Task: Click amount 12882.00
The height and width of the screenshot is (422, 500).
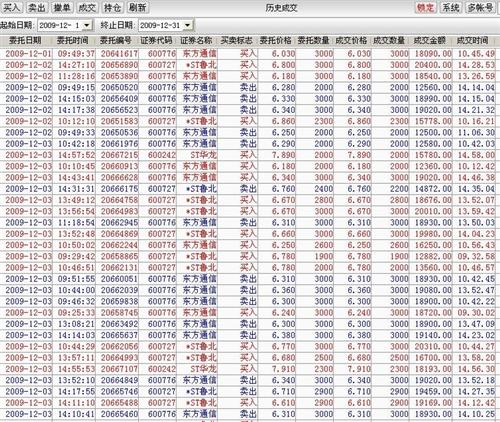Action: pyautogui.click(x=433, y=257)
